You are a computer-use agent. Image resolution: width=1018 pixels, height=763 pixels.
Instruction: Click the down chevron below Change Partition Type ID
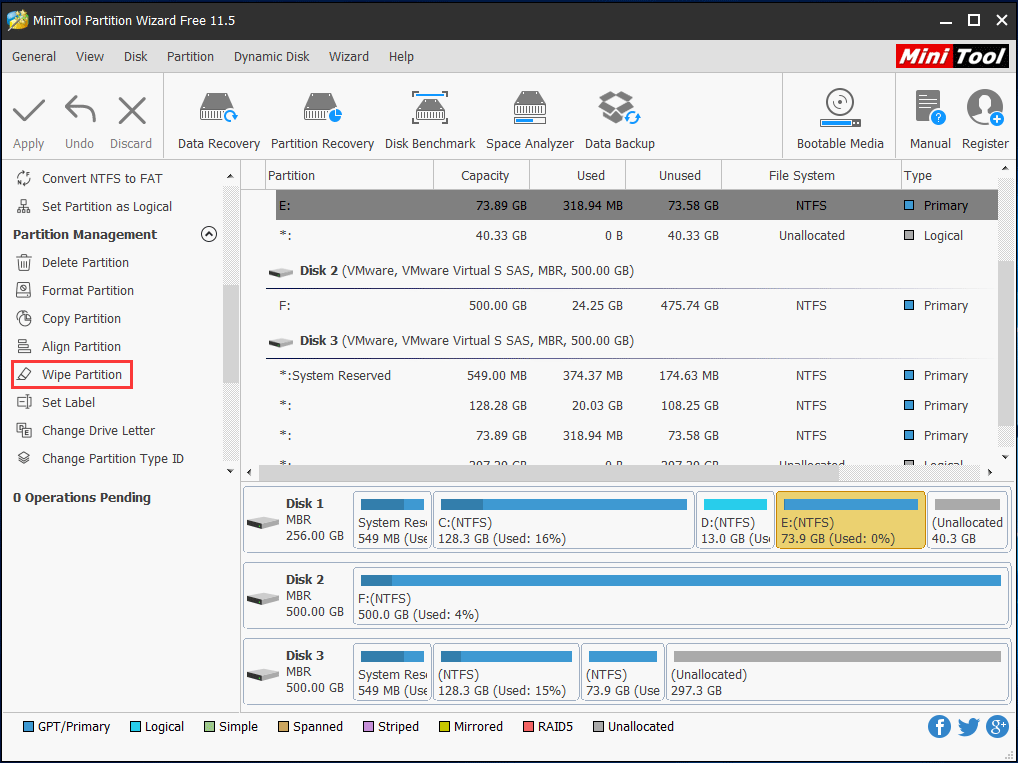pyautogui.click(x=230, y=470)
